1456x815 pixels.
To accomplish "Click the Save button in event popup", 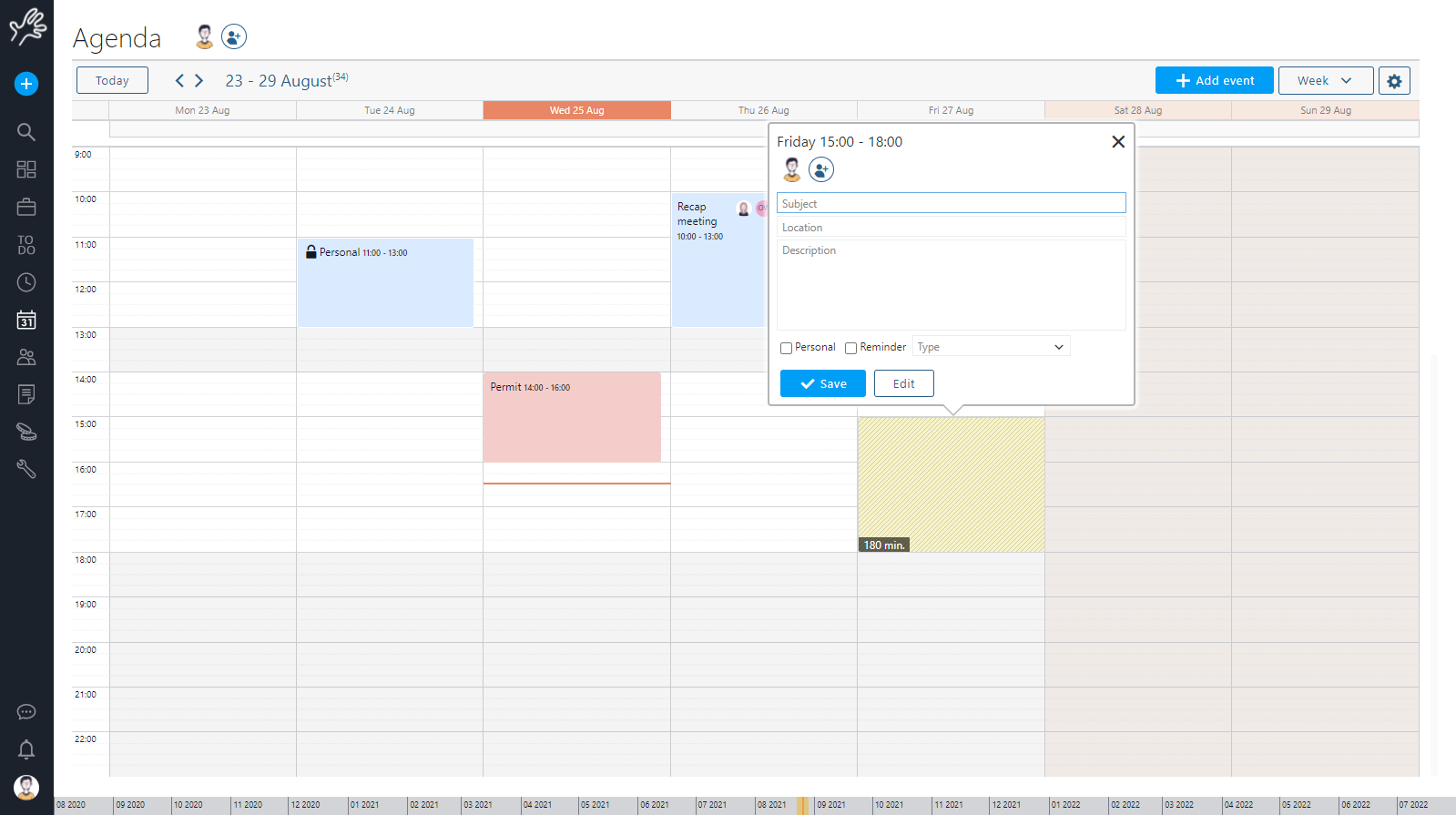I will pos(822,383).
